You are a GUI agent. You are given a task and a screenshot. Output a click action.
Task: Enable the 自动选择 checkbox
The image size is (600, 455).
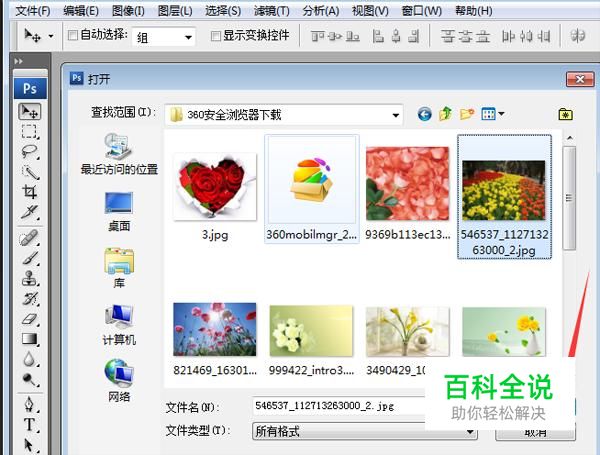[72, 36]
